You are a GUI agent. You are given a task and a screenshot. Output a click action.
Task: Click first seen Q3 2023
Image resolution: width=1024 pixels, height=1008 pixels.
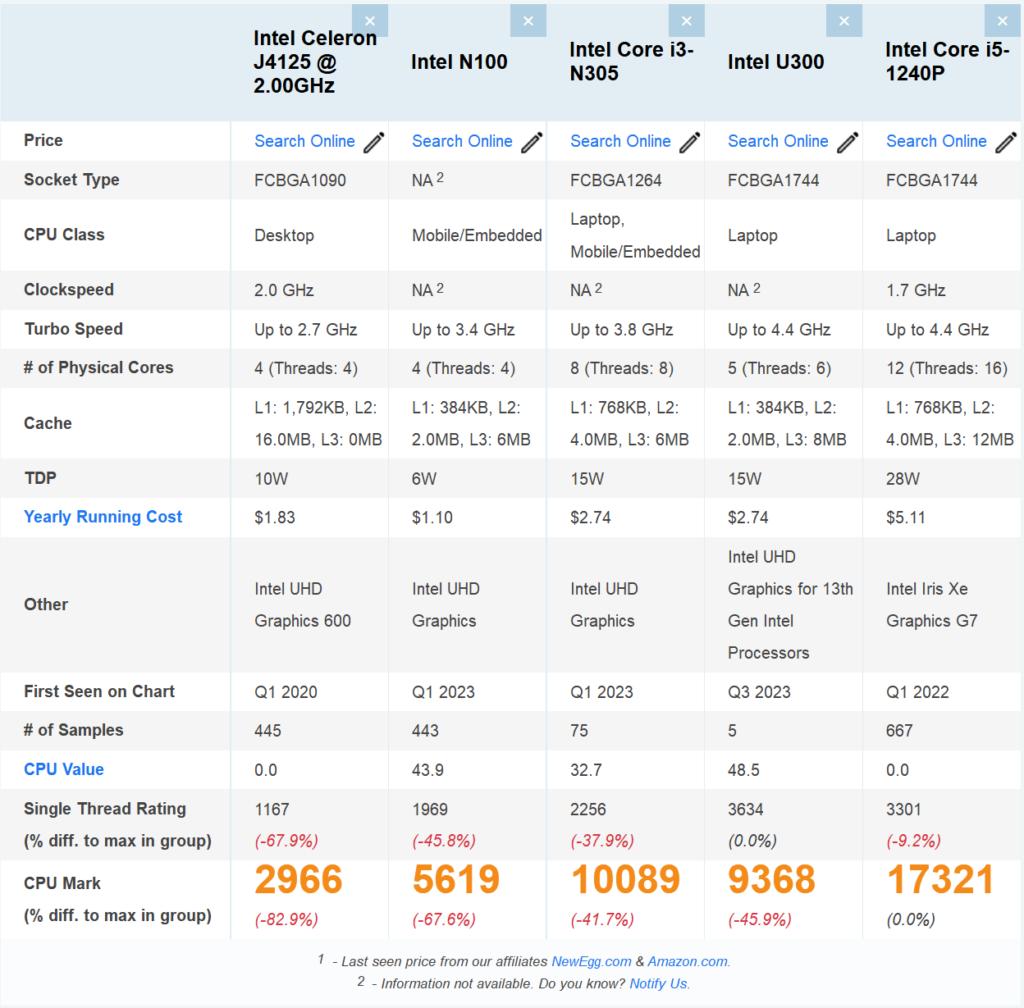point(759,692)
